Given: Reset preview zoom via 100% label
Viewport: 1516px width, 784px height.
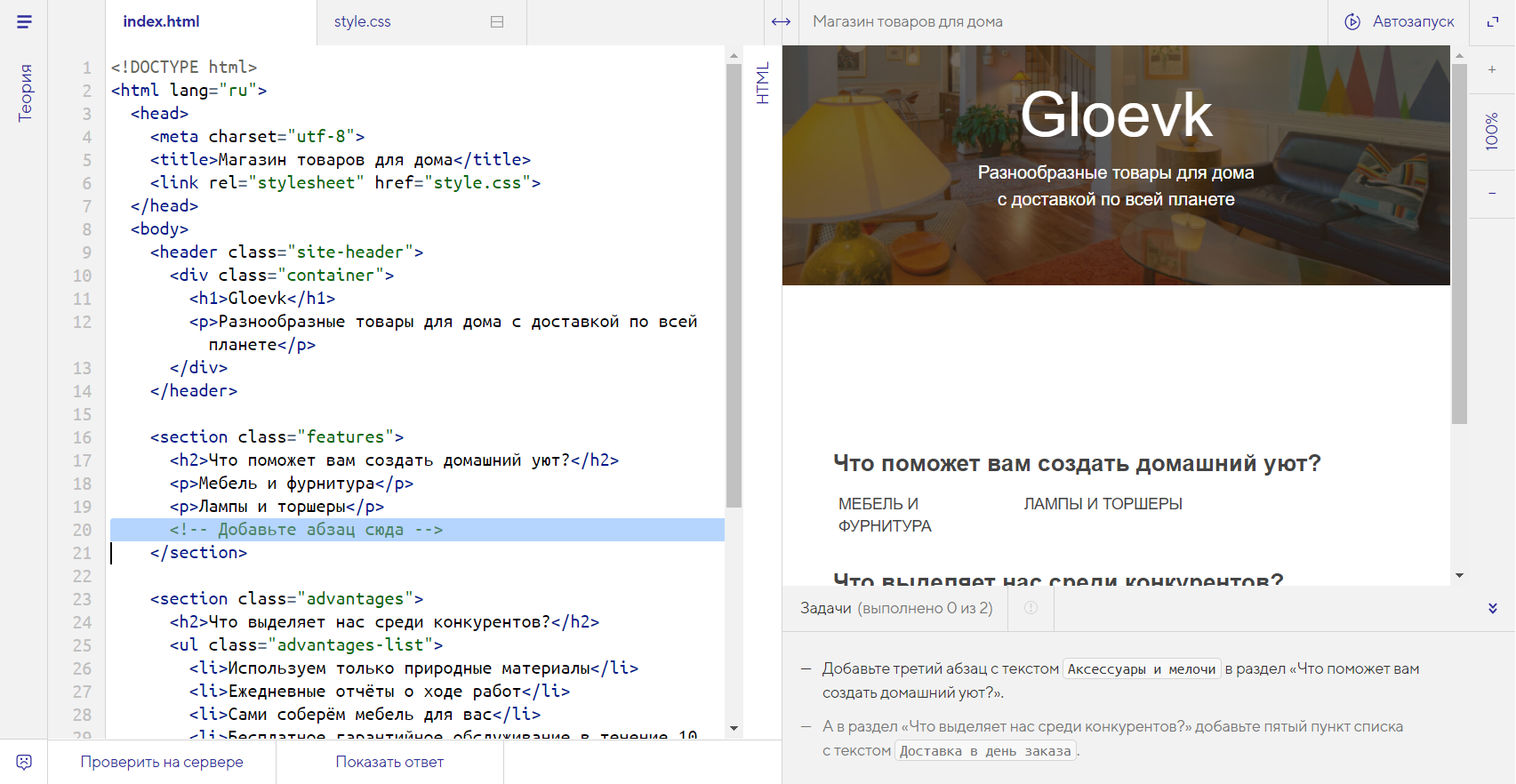Looking at the screenshot, I should [1492, 131].
